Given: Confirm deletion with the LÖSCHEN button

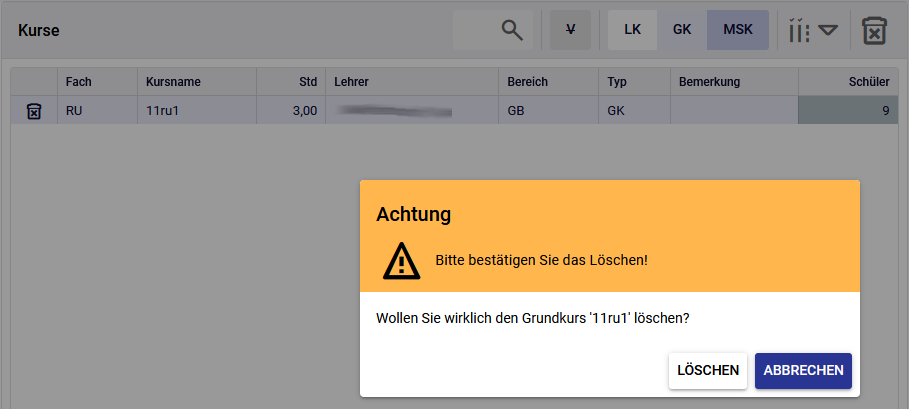Looking at the screenshot, I should pos(708,370).
